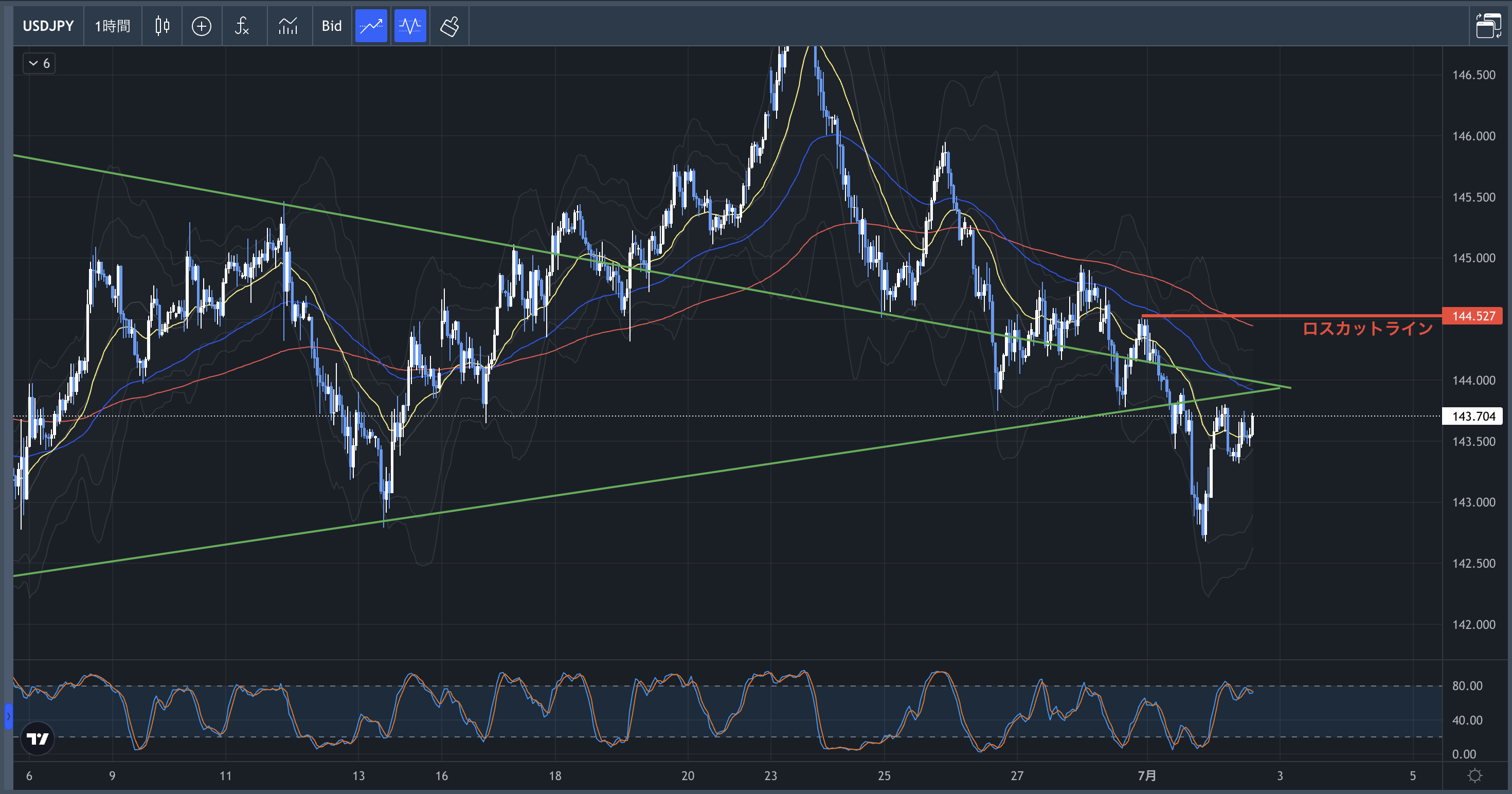Image resolution: width=1512 pixels, height=794 pixels.
Task: Click the 143.000 price axis label
Action: coord(1473,502)
